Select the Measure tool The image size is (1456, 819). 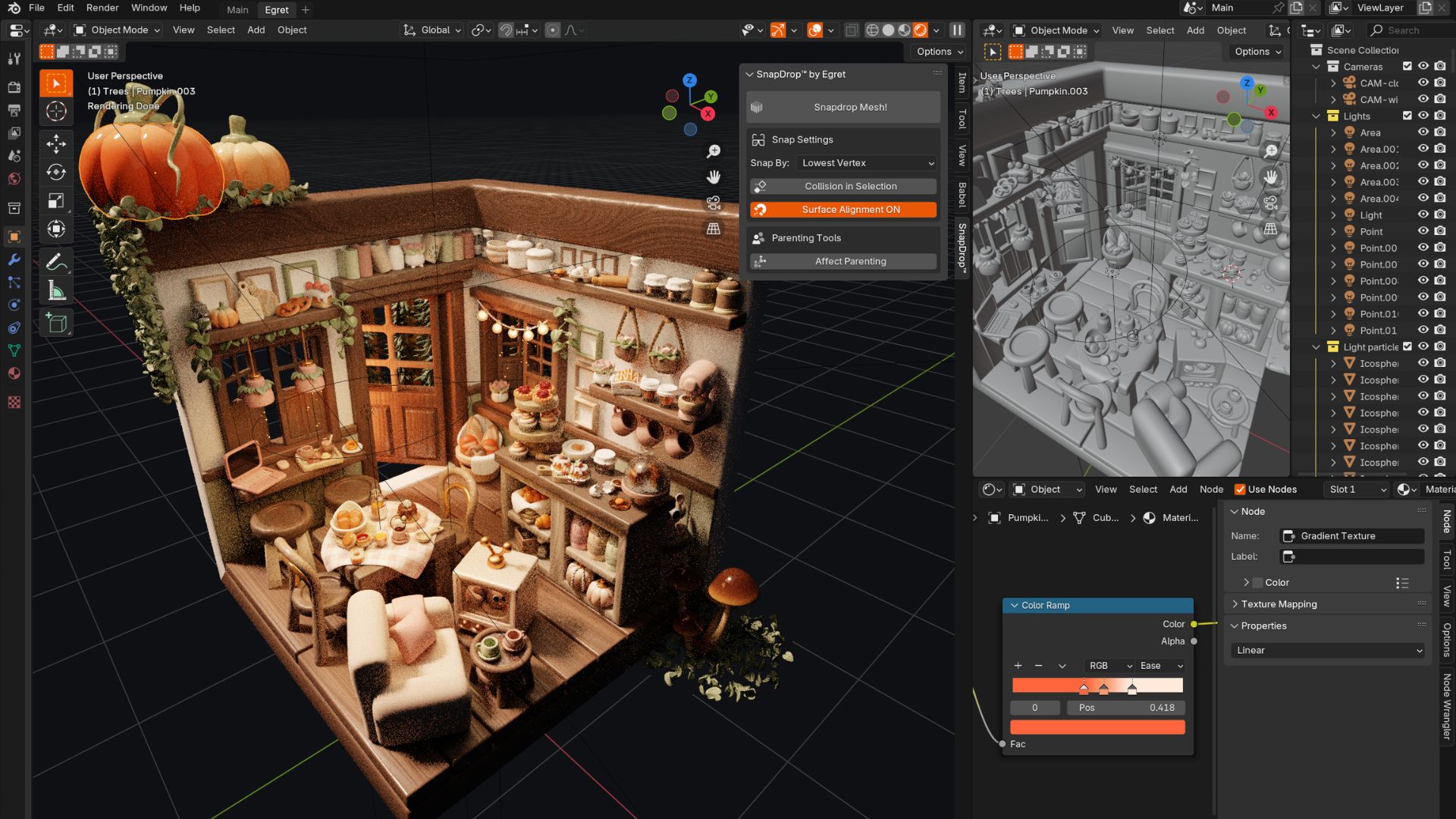[56, 290]
